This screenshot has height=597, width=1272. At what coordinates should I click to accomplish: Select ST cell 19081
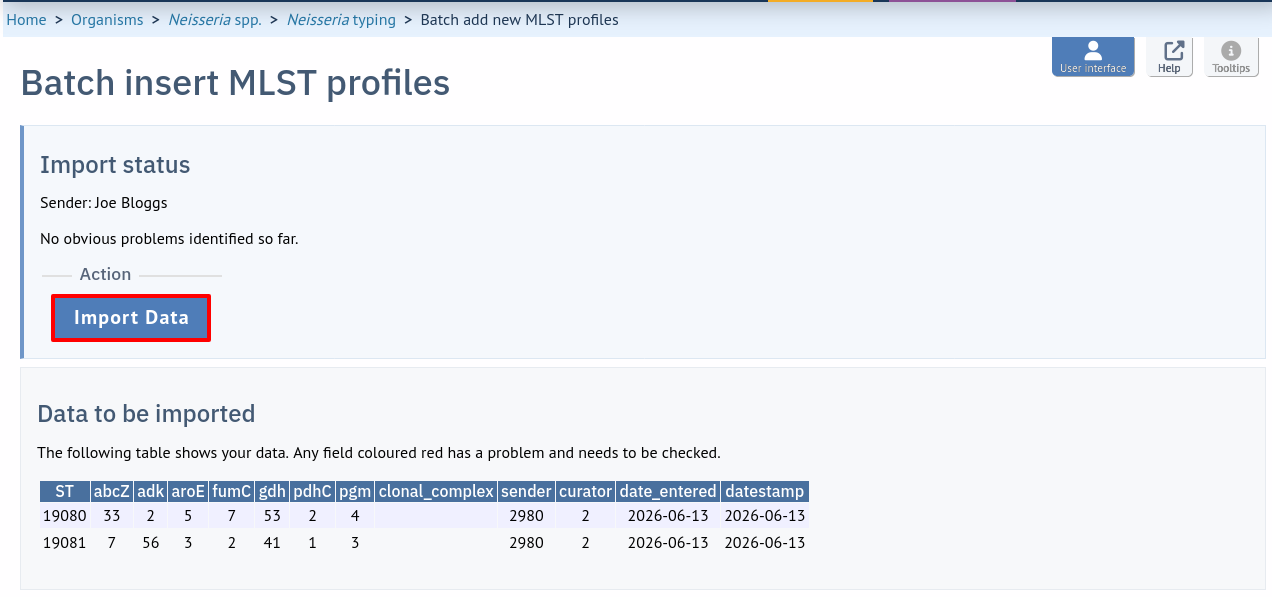pos(64,542)
